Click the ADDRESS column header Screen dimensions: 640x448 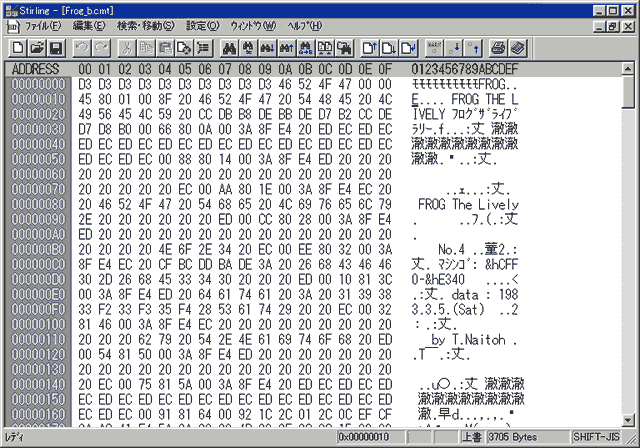[33, 69]
